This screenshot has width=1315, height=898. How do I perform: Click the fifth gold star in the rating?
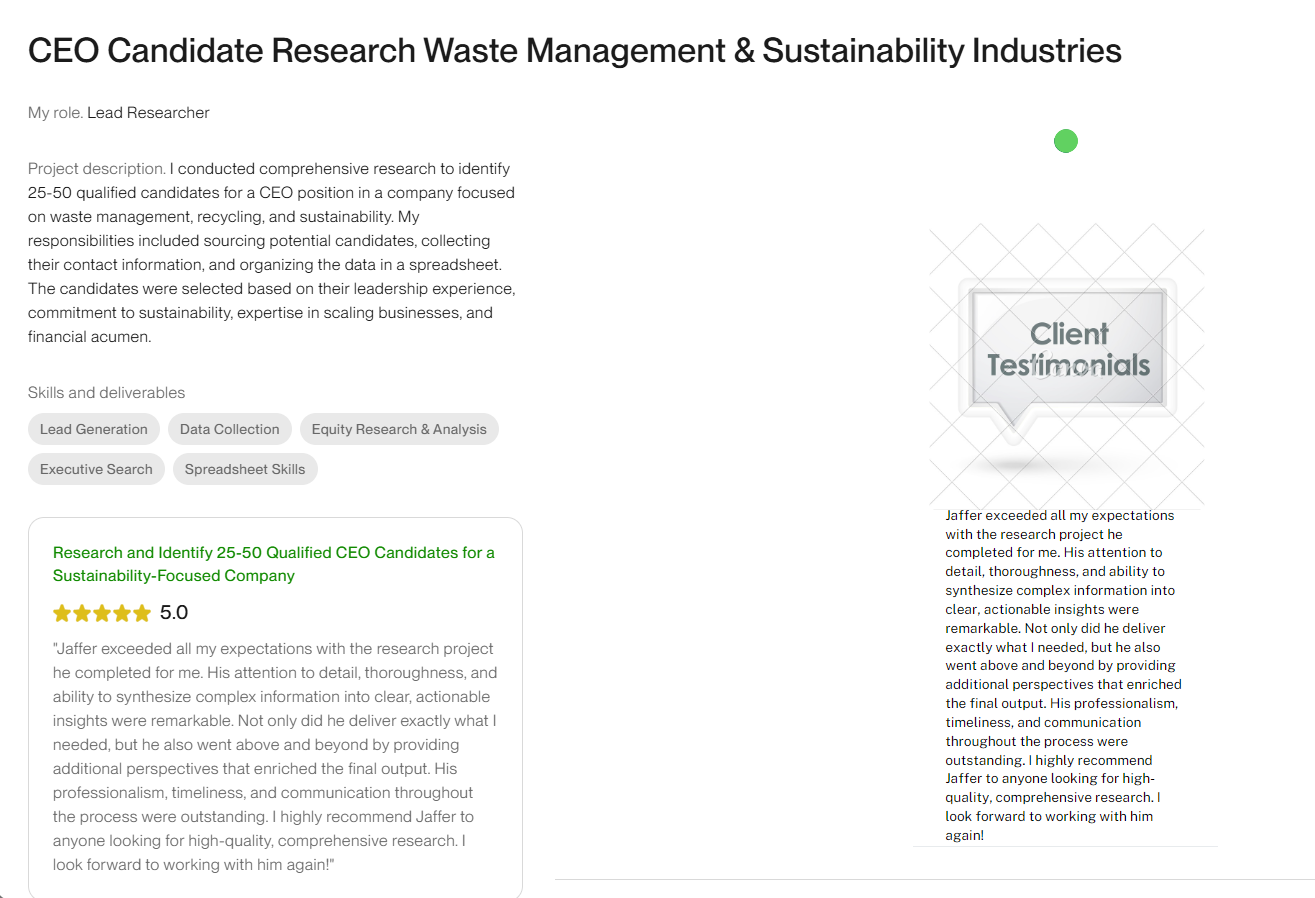(142, 613)
